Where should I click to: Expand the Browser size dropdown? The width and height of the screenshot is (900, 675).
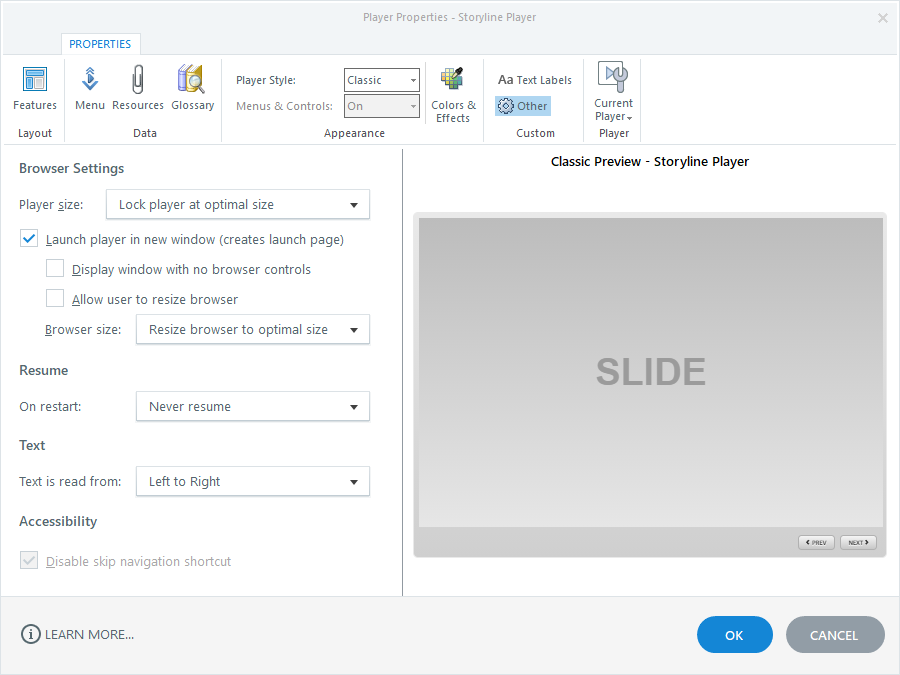[253, 329]
